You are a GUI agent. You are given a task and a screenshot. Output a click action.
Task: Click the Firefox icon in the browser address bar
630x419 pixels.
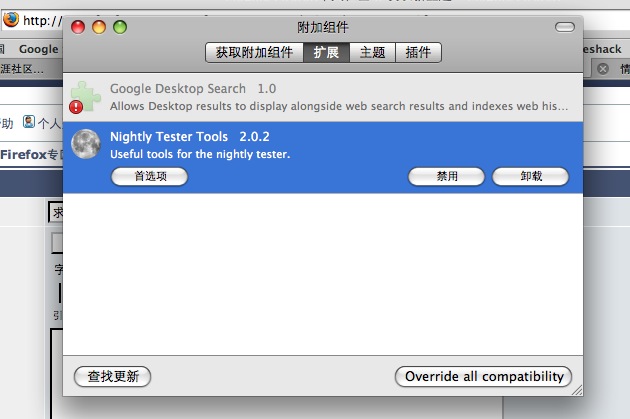pyautogui.click(x=11, y=19)
